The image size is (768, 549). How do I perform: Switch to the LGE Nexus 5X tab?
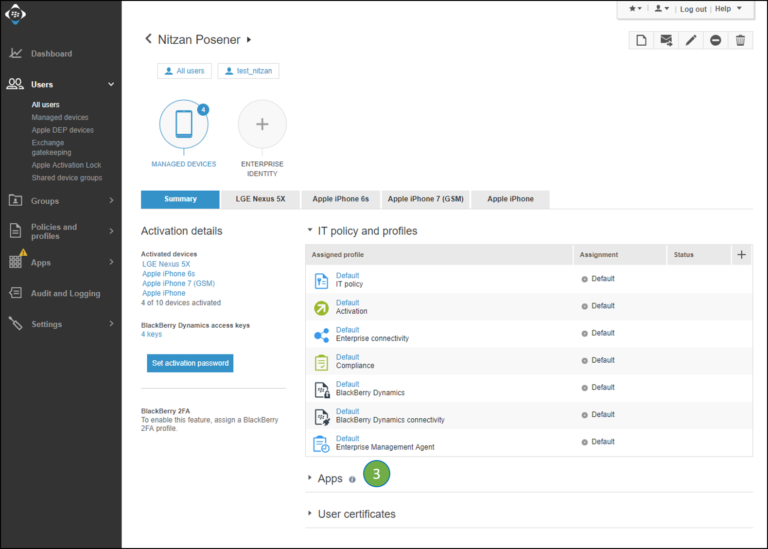point(261,199)
